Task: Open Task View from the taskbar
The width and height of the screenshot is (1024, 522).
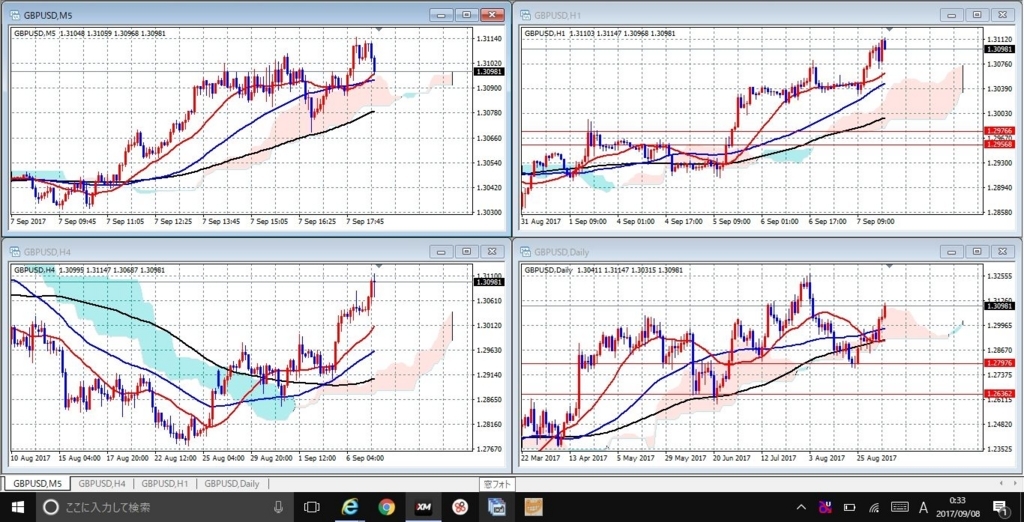Action: pyautogui.click(x=312, y=507)
